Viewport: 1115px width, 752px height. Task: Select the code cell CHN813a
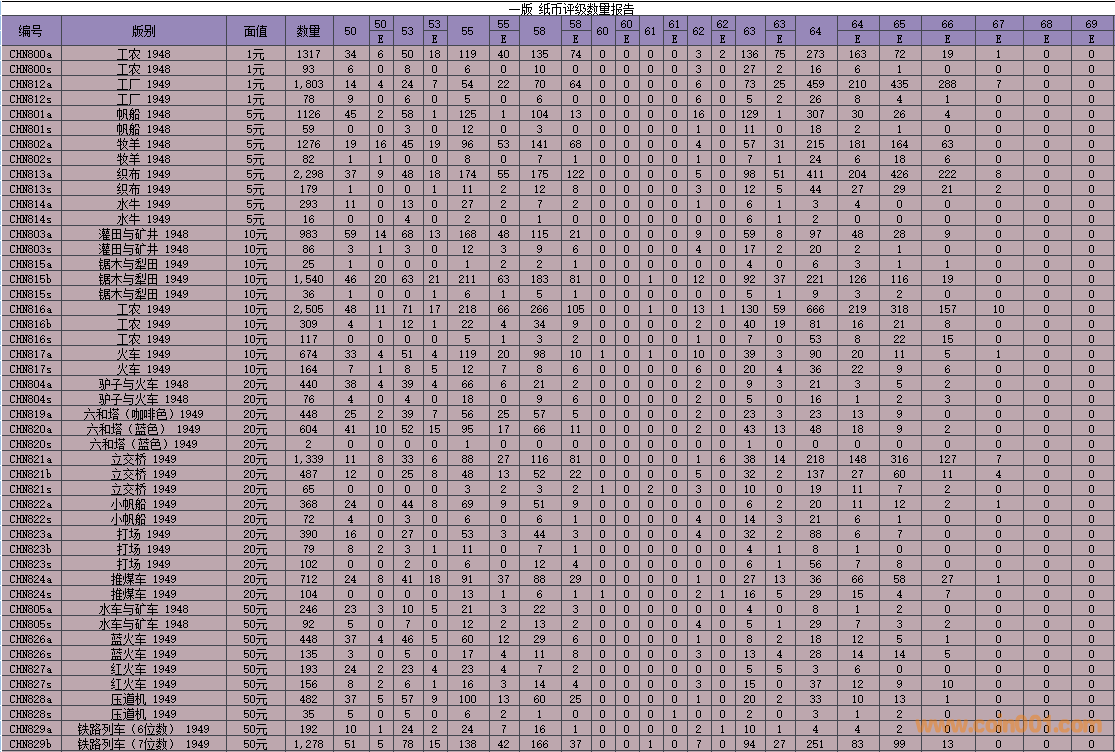[x=31, y=174]
